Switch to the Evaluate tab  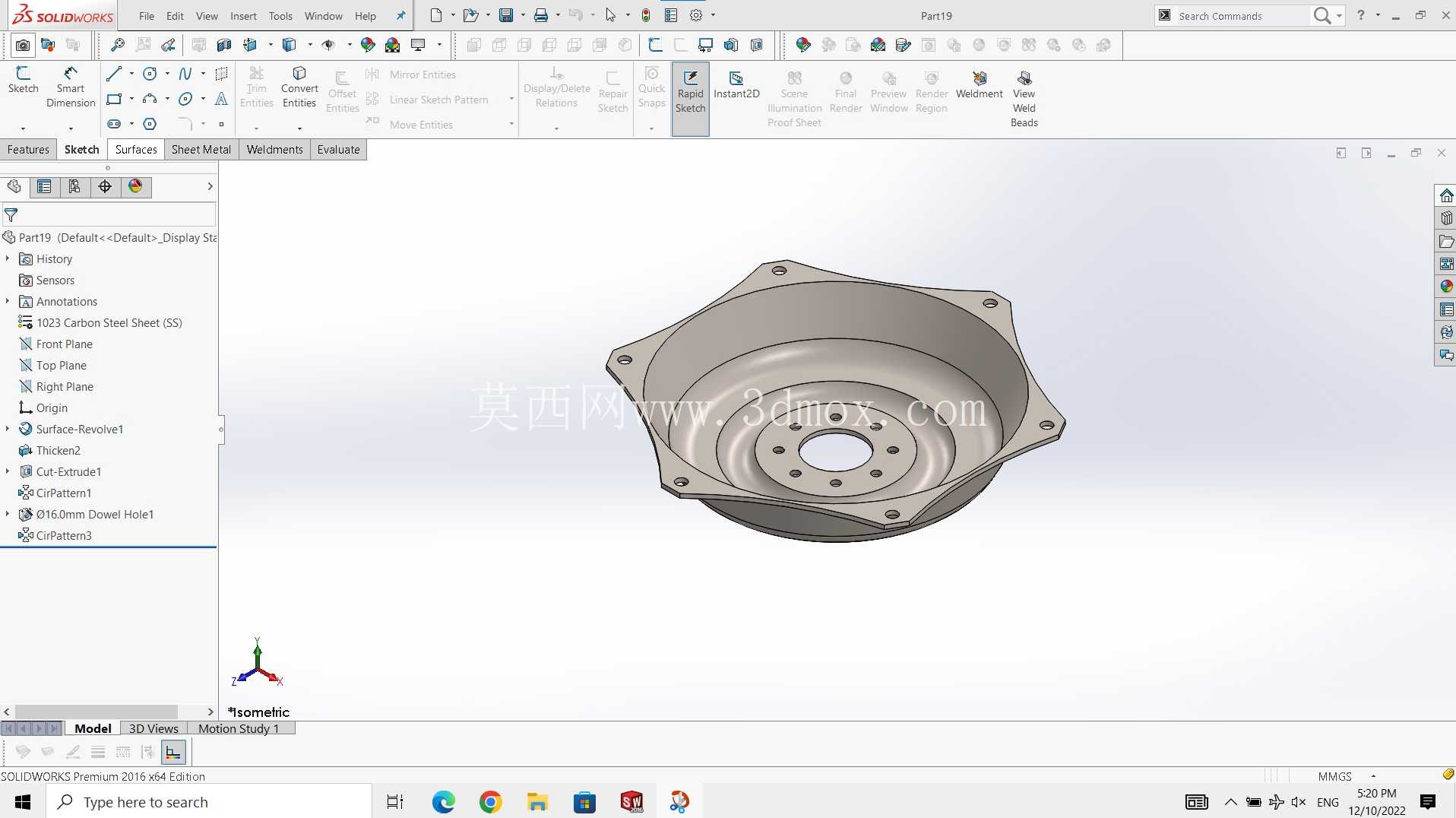[338, 150]
